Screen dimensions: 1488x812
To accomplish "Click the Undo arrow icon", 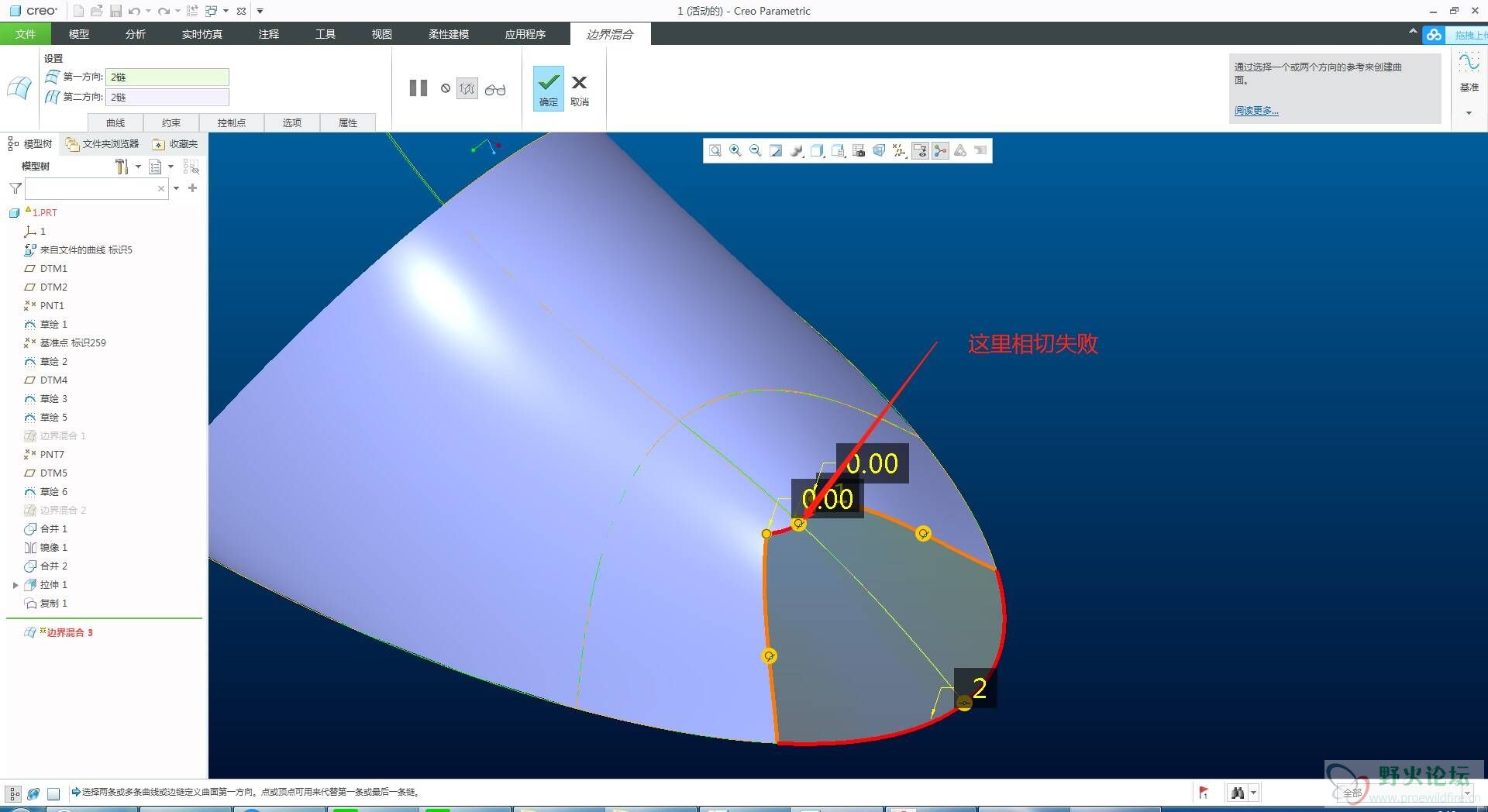I will (134, 11).
